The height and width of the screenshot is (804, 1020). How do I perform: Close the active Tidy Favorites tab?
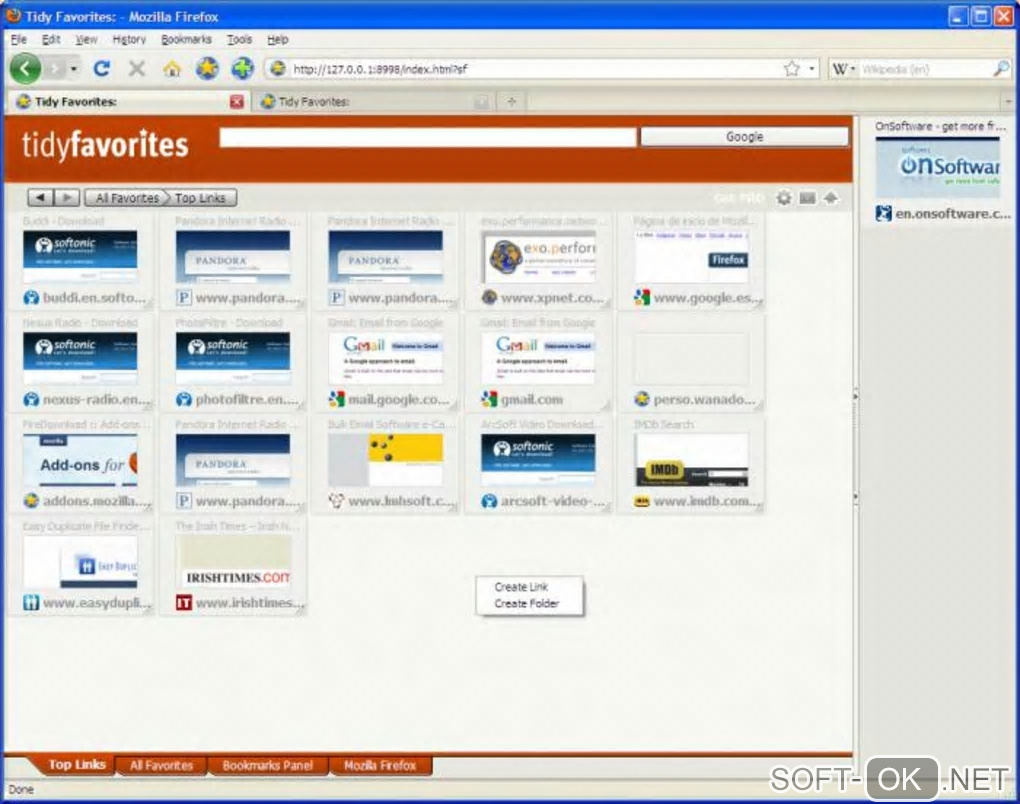[237, 101]
